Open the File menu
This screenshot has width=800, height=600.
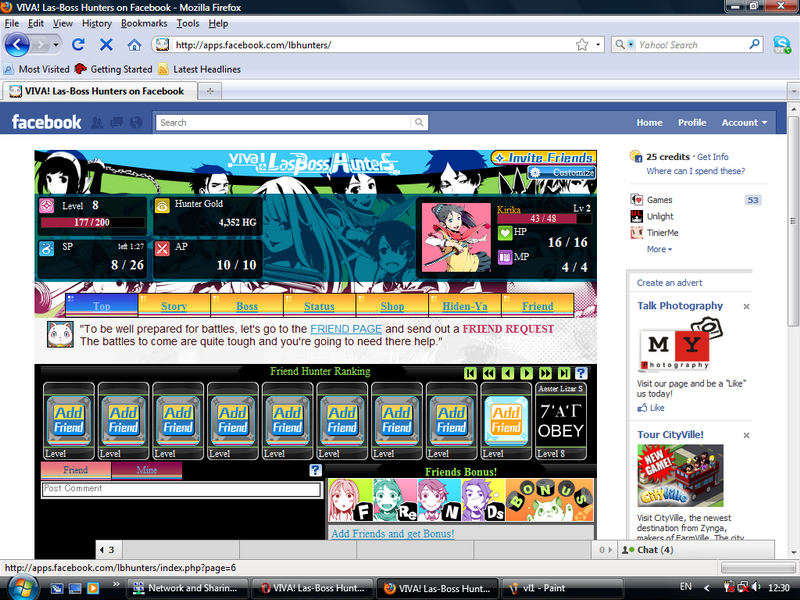[x=11, y=23]
